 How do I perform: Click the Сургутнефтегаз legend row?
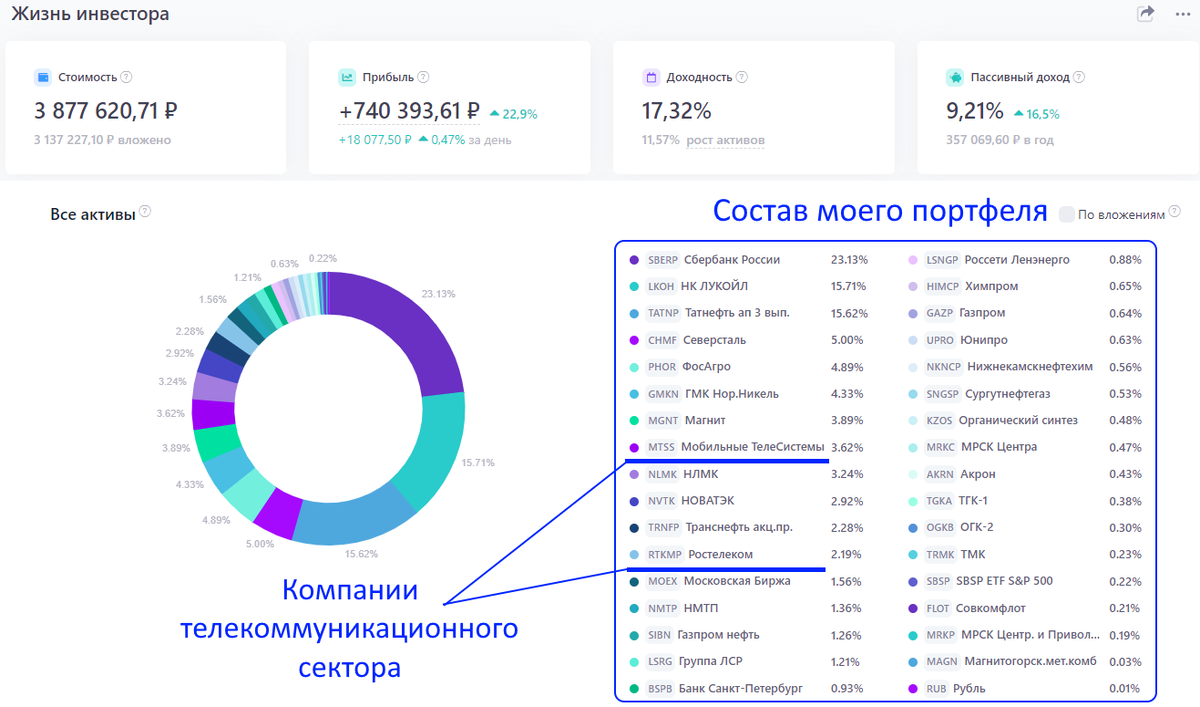click(1026, 393)
